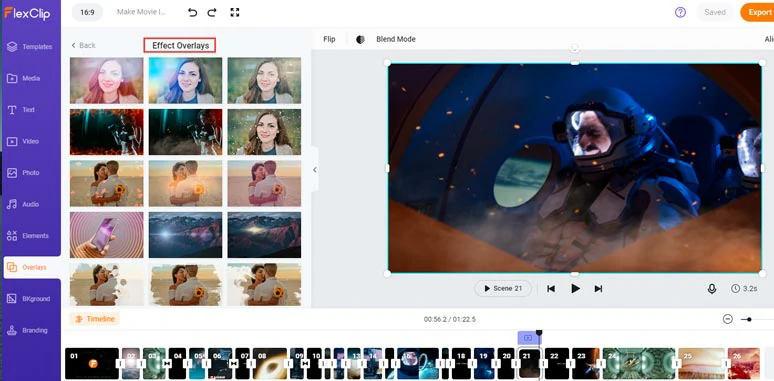Viewport: 774px width, 381px height.
Task: Select the Overlays sidebar tab
Action: point(32,267)
